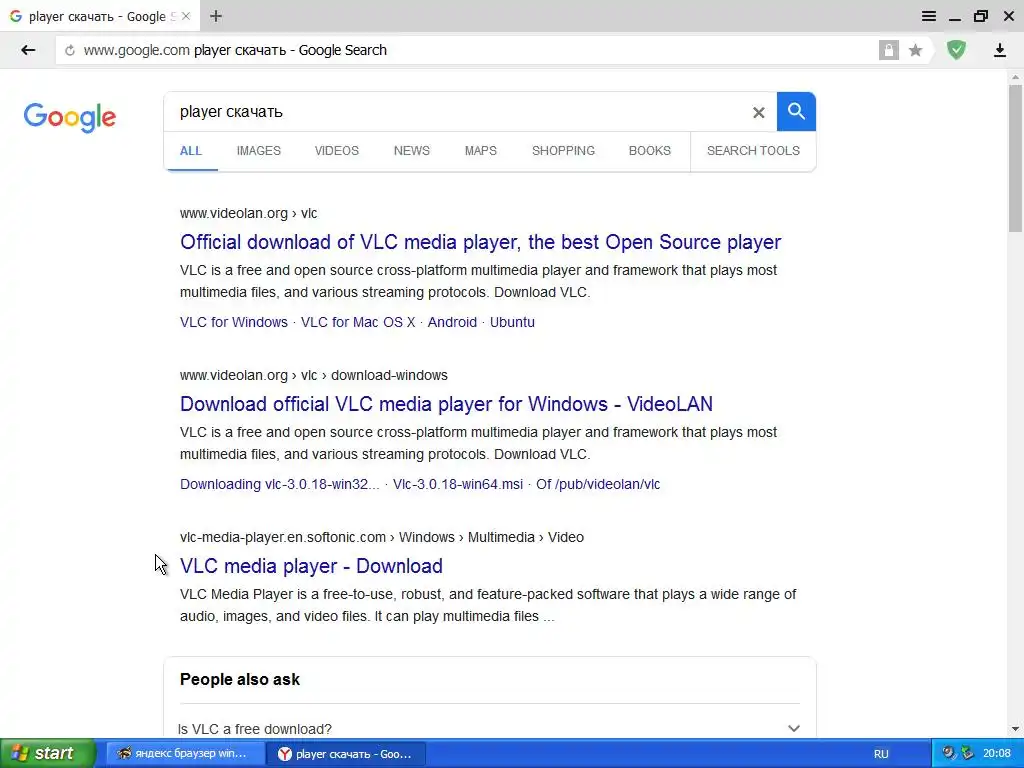Click the browser address bar text
This screenshot has width=1024, height=768.
click(x=235, y=50)
